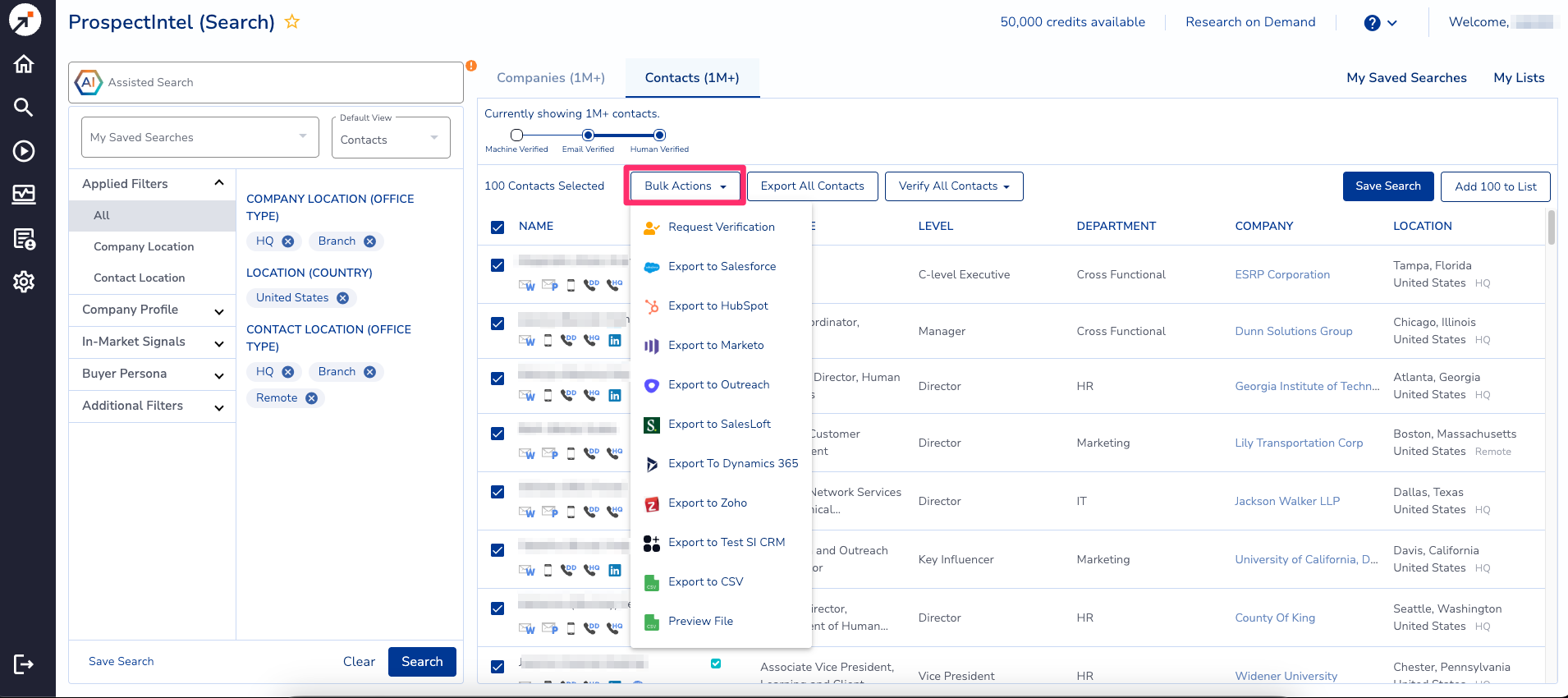
Task: Click direct dial phone icon in County Of King row
Action: point(591,628)
